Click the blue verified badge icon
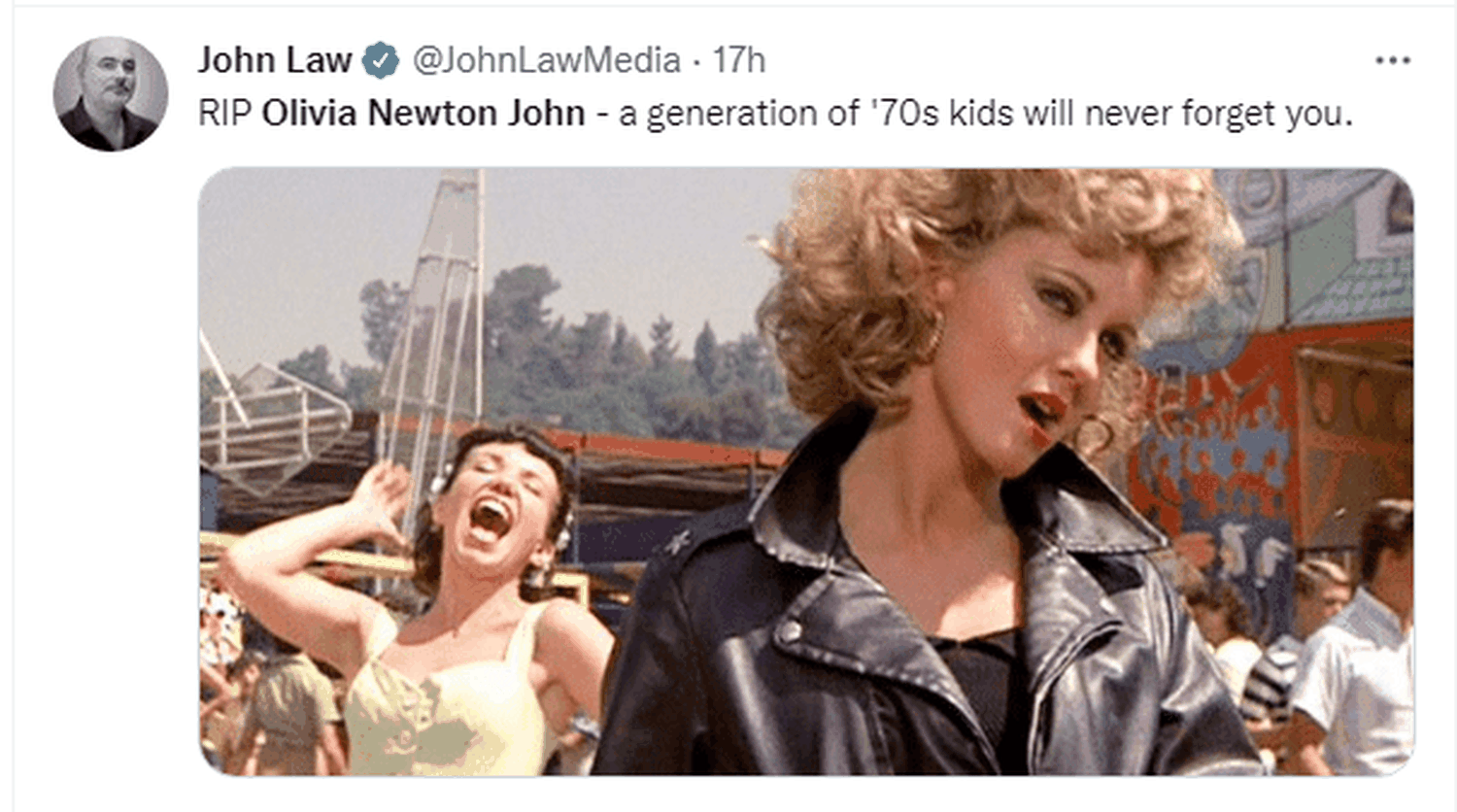Viewport: 1457px width, 812px height. pyautogui.click(x=381, y=60)
